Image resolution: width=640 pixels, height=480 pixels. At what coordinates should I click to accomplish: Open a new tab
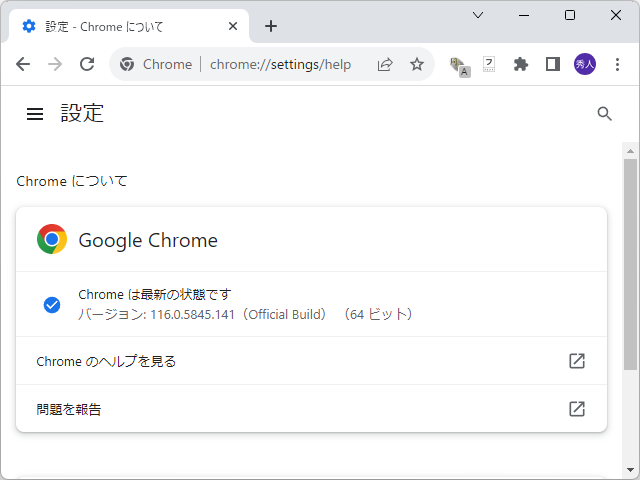click(271, 26)
